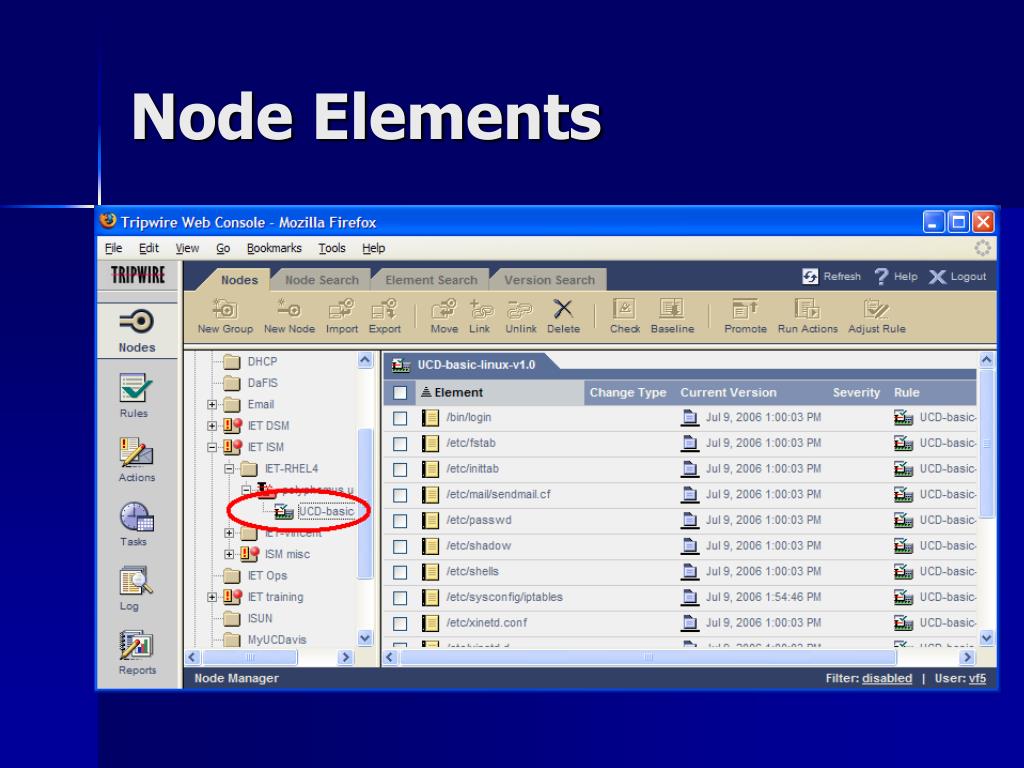Select the DHCP folder in tree
This screenshot has width=1024, height=768.
click(262, 361)
